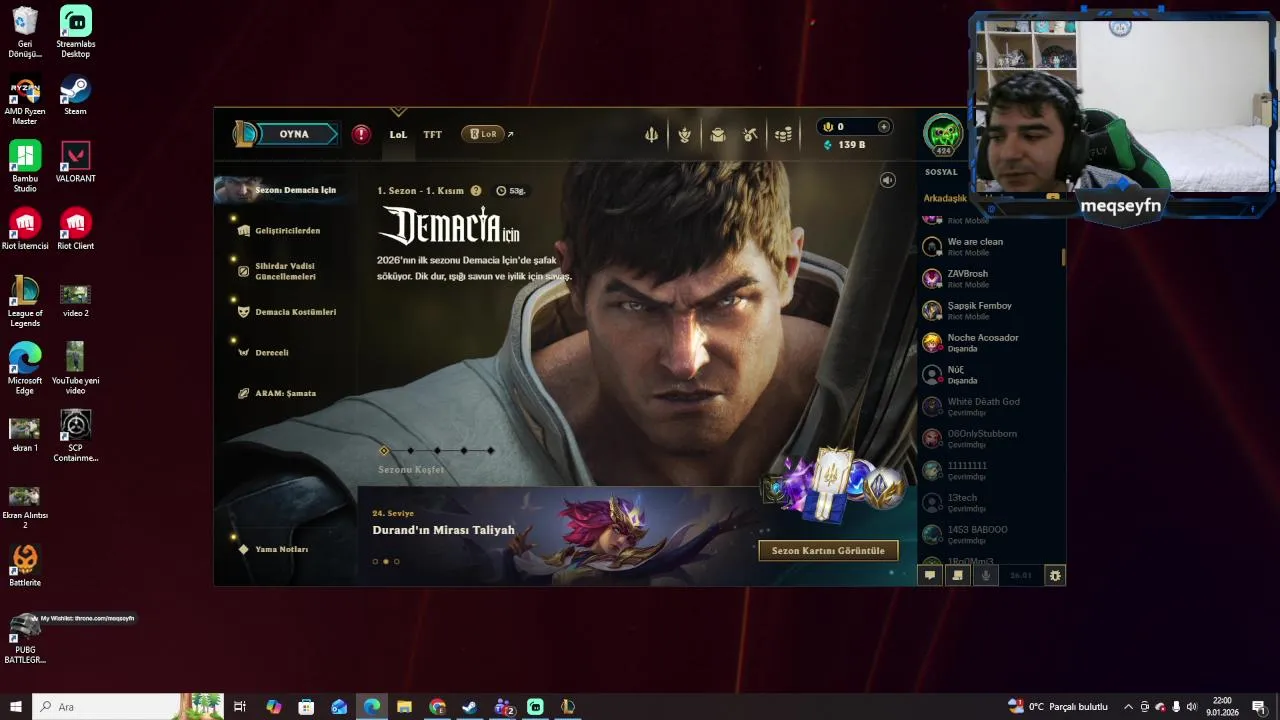Select the third banner carousel dot
The height and width of the screenshot is (720, 1280).
(396, 561)
